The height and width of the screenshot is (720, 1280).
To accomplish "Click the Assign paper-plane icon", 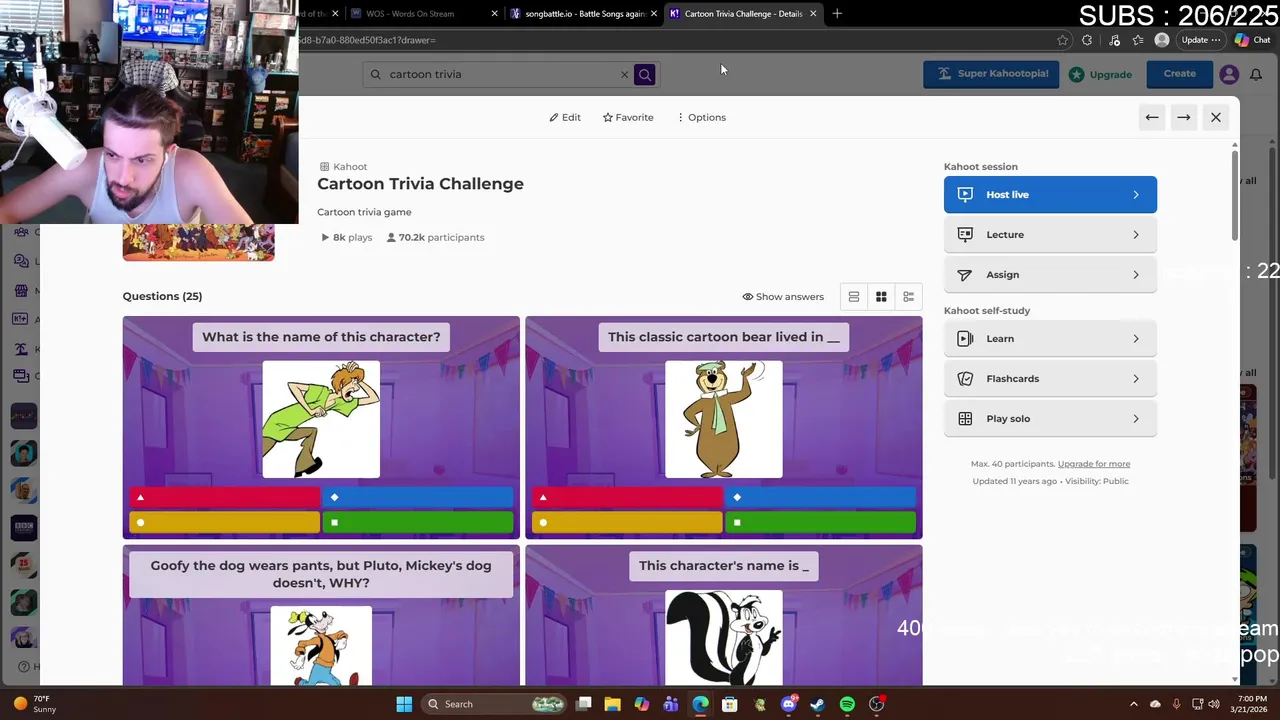I will (965, 274).
